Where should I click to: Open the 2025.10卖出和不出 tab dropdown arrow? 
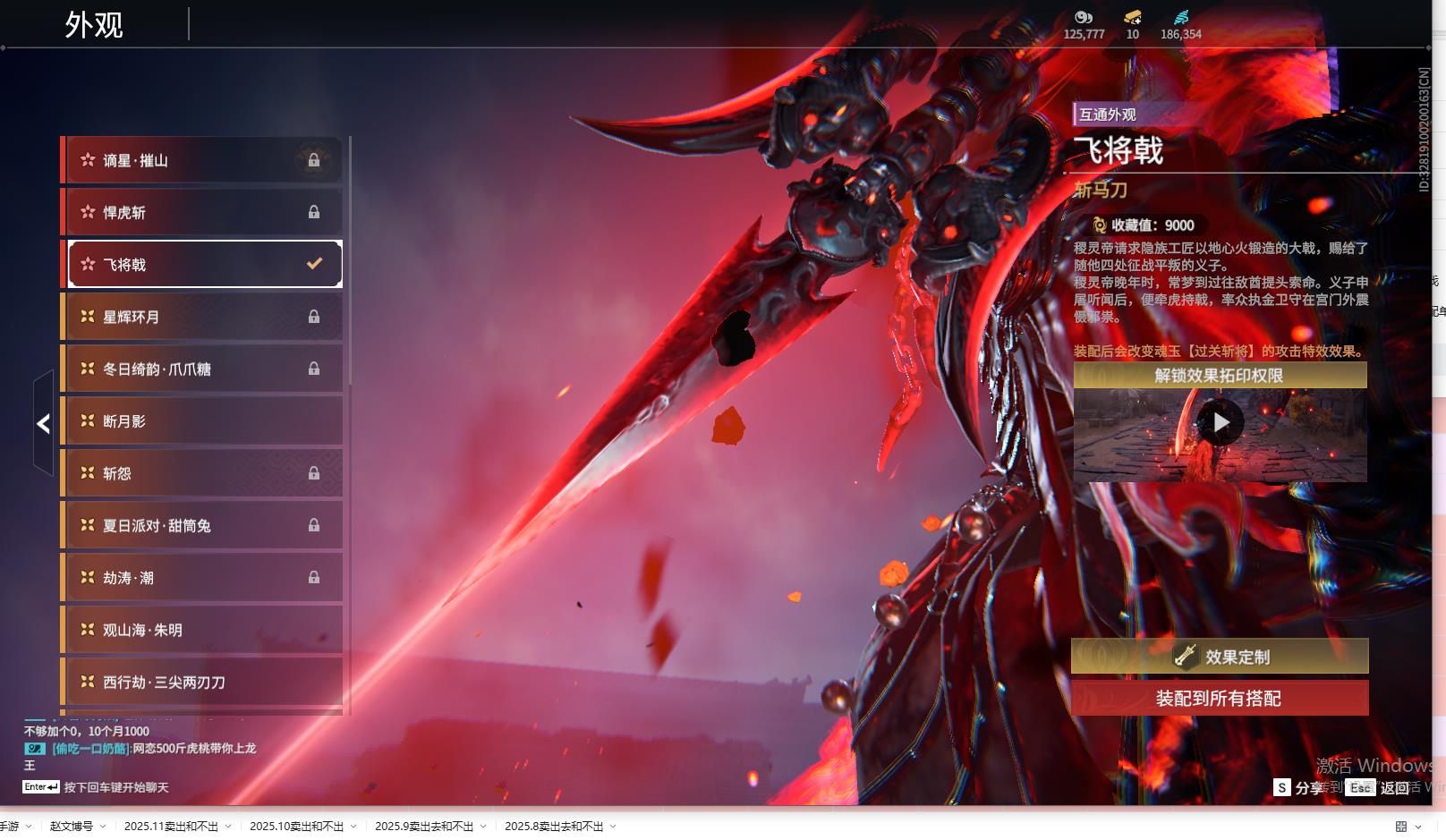[353, 827]
